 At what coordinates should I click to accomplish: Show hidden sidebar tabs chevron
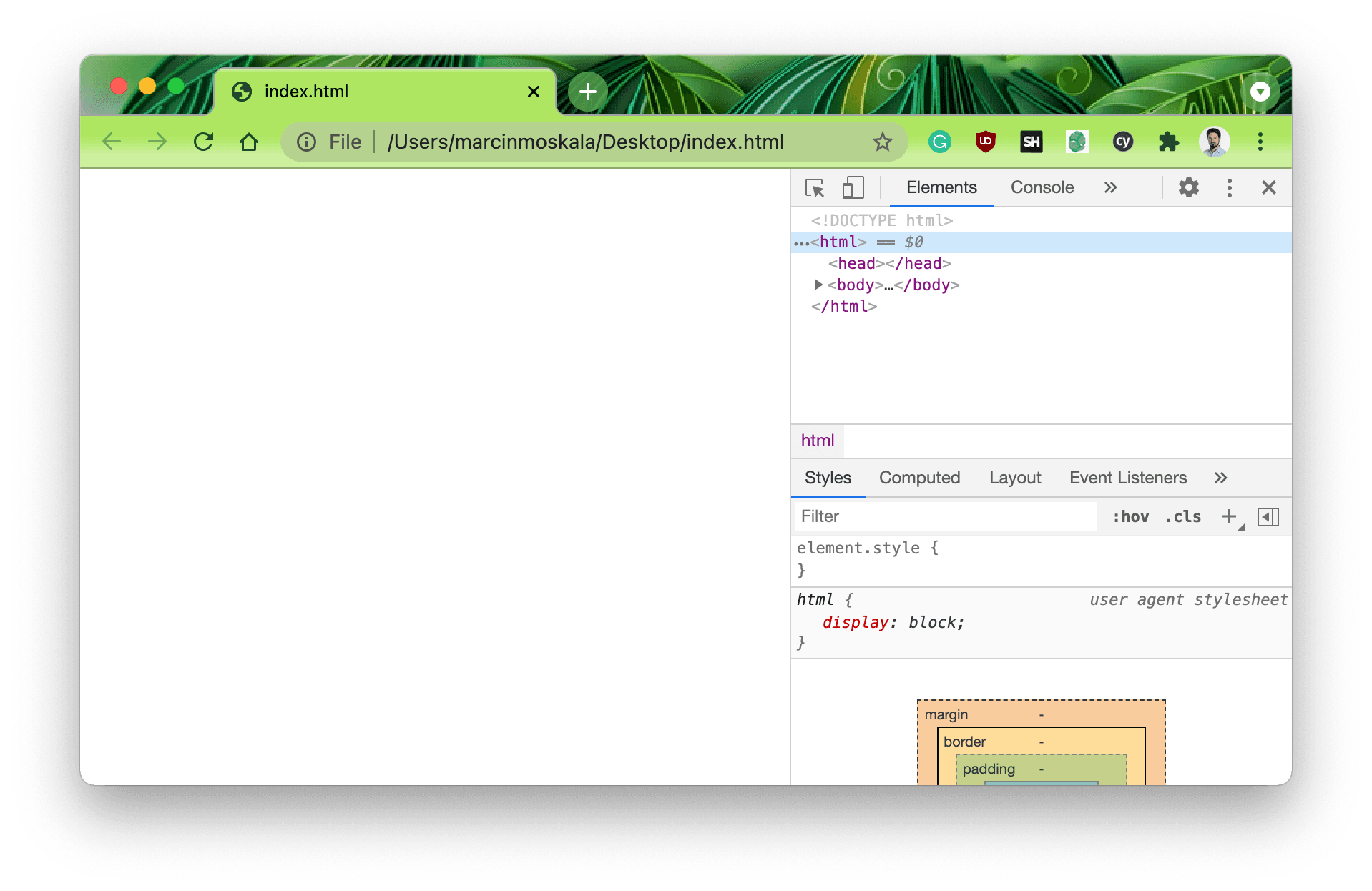1220,478
